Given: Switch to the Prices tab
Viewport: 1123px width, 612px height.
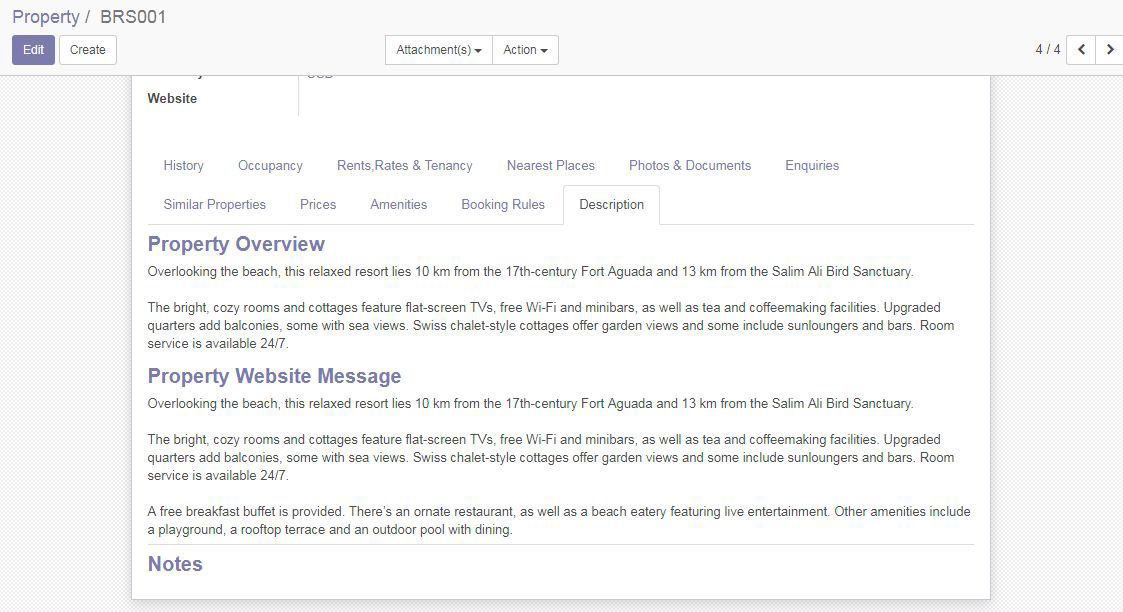Looking at the screenshot, I should coord(318,205).
